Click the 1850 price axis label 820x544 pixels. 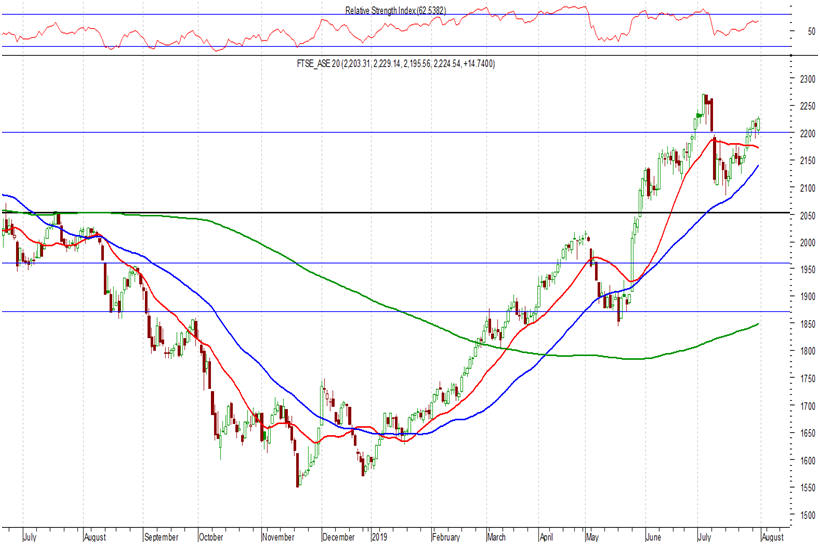807,324
